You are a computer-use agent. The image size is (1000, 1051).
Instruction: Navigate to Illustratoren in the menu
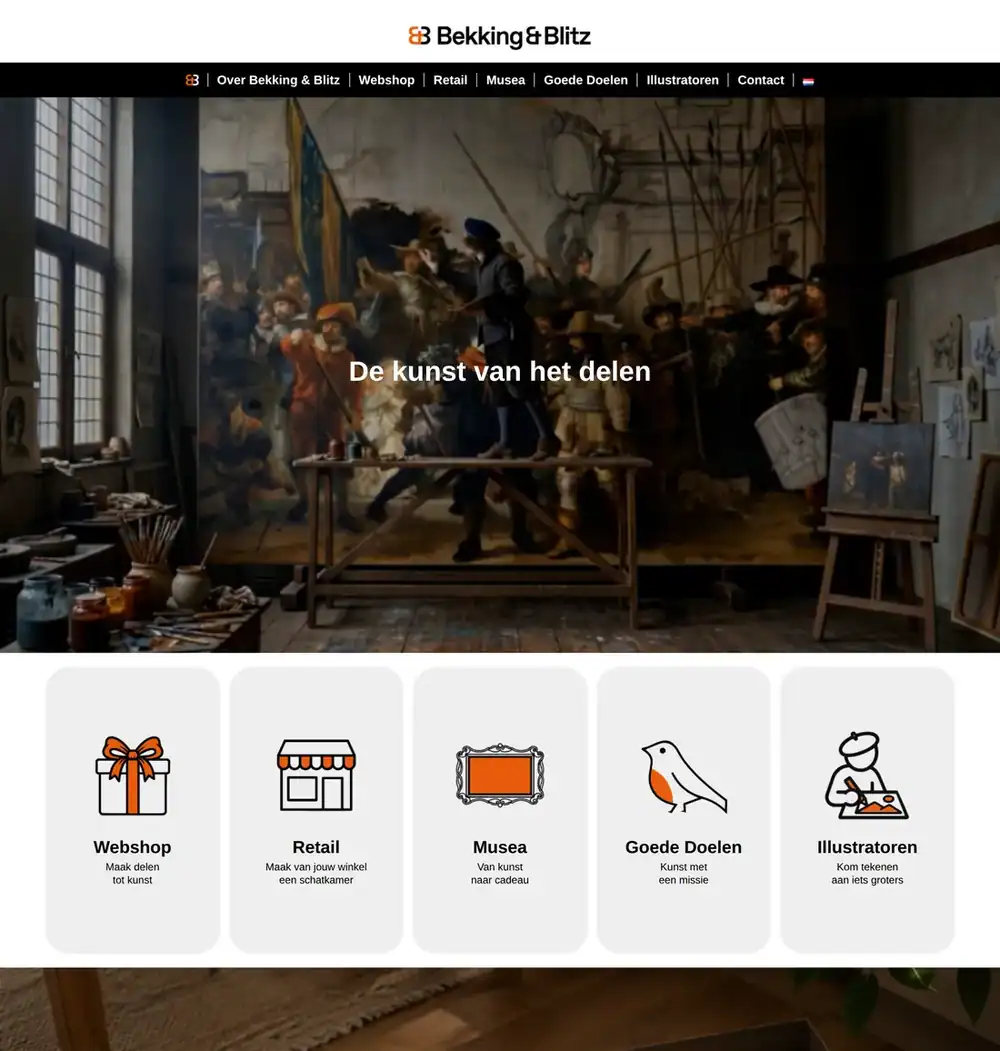click(x=682, y=80)
